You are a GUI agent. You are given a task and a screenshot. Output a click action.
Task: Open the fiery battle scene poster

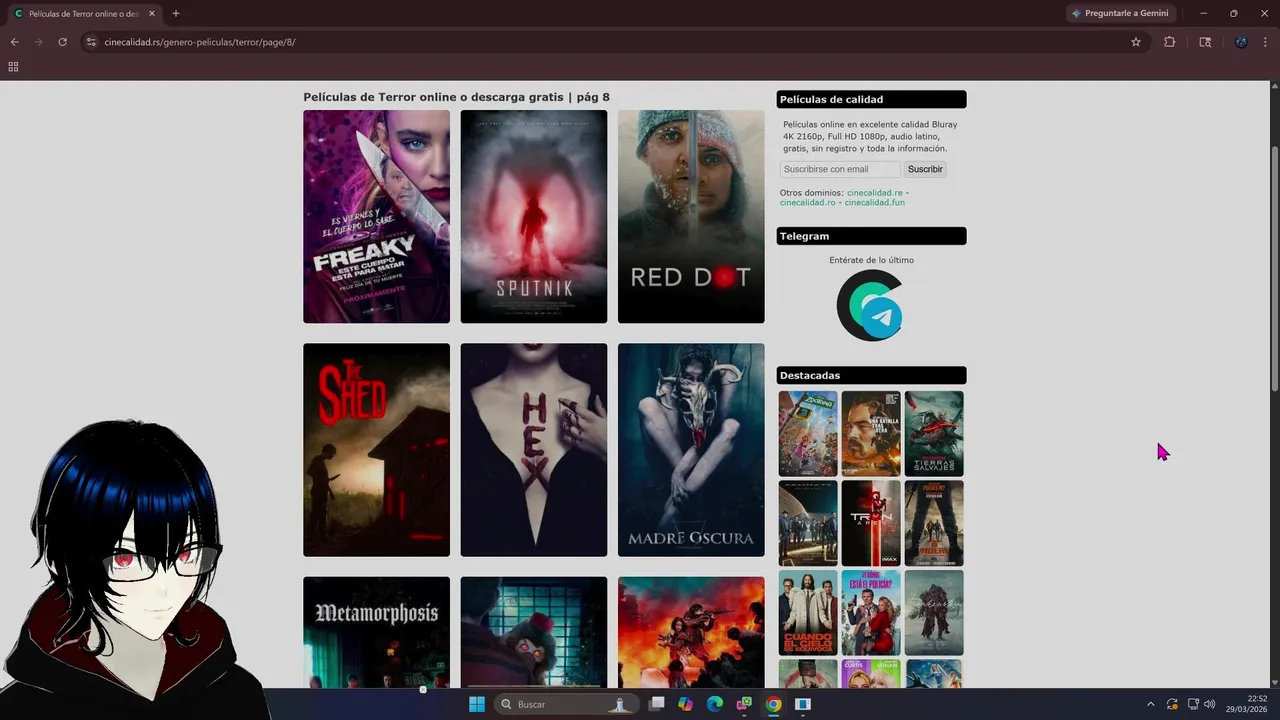click(x=691, y=632)
